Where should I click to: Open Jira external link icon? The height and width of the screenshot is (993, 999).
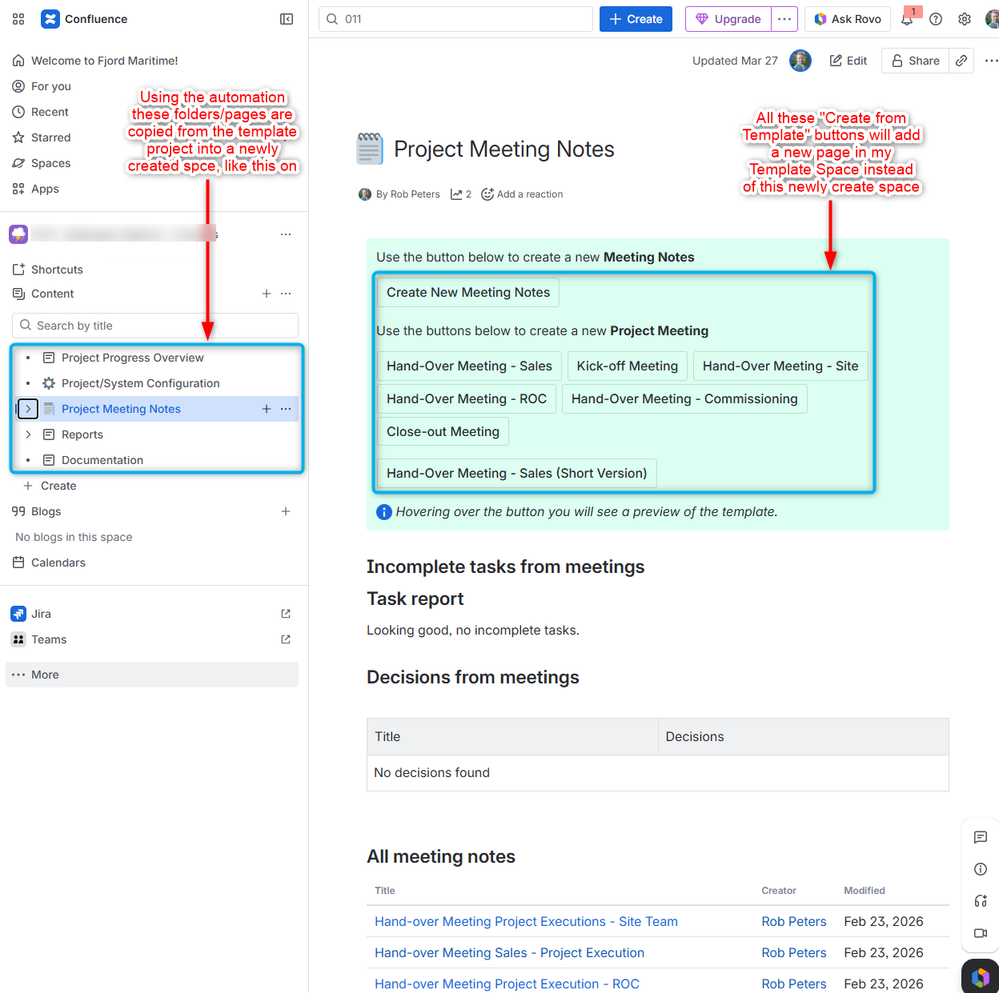point(285,614)
